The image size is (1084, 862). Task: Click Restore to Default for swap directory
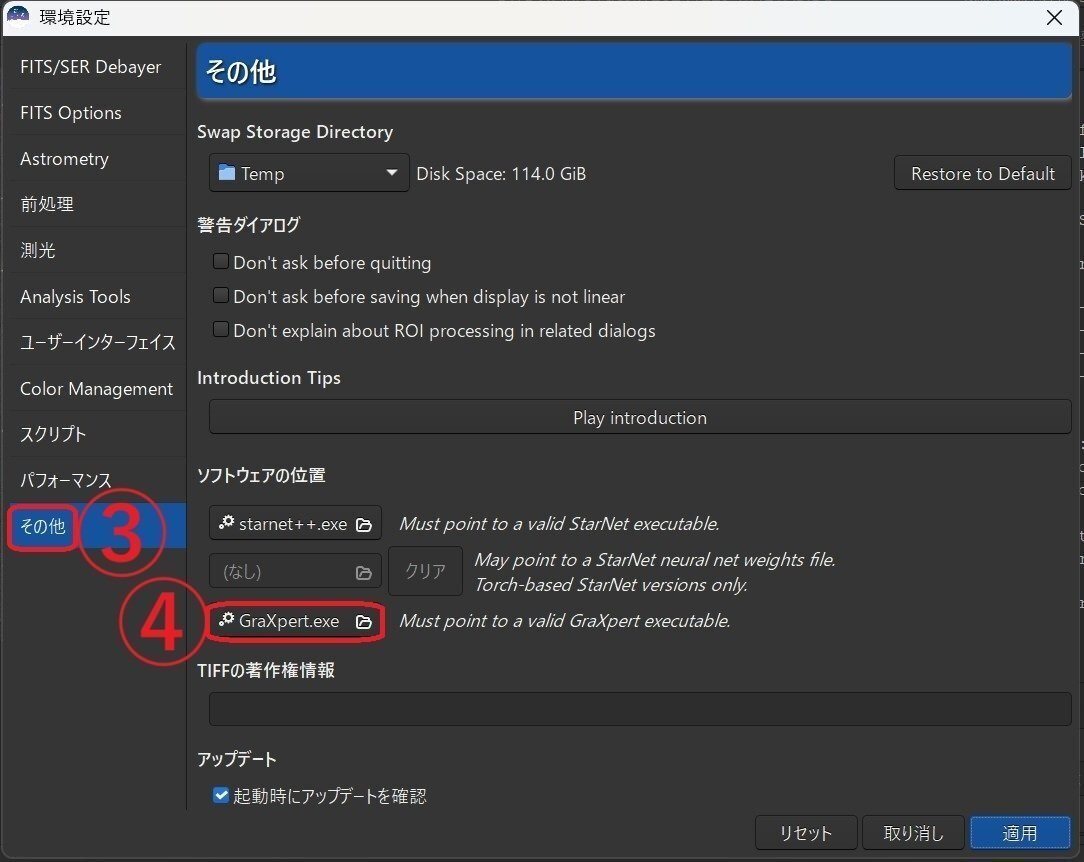pos(981,172)
